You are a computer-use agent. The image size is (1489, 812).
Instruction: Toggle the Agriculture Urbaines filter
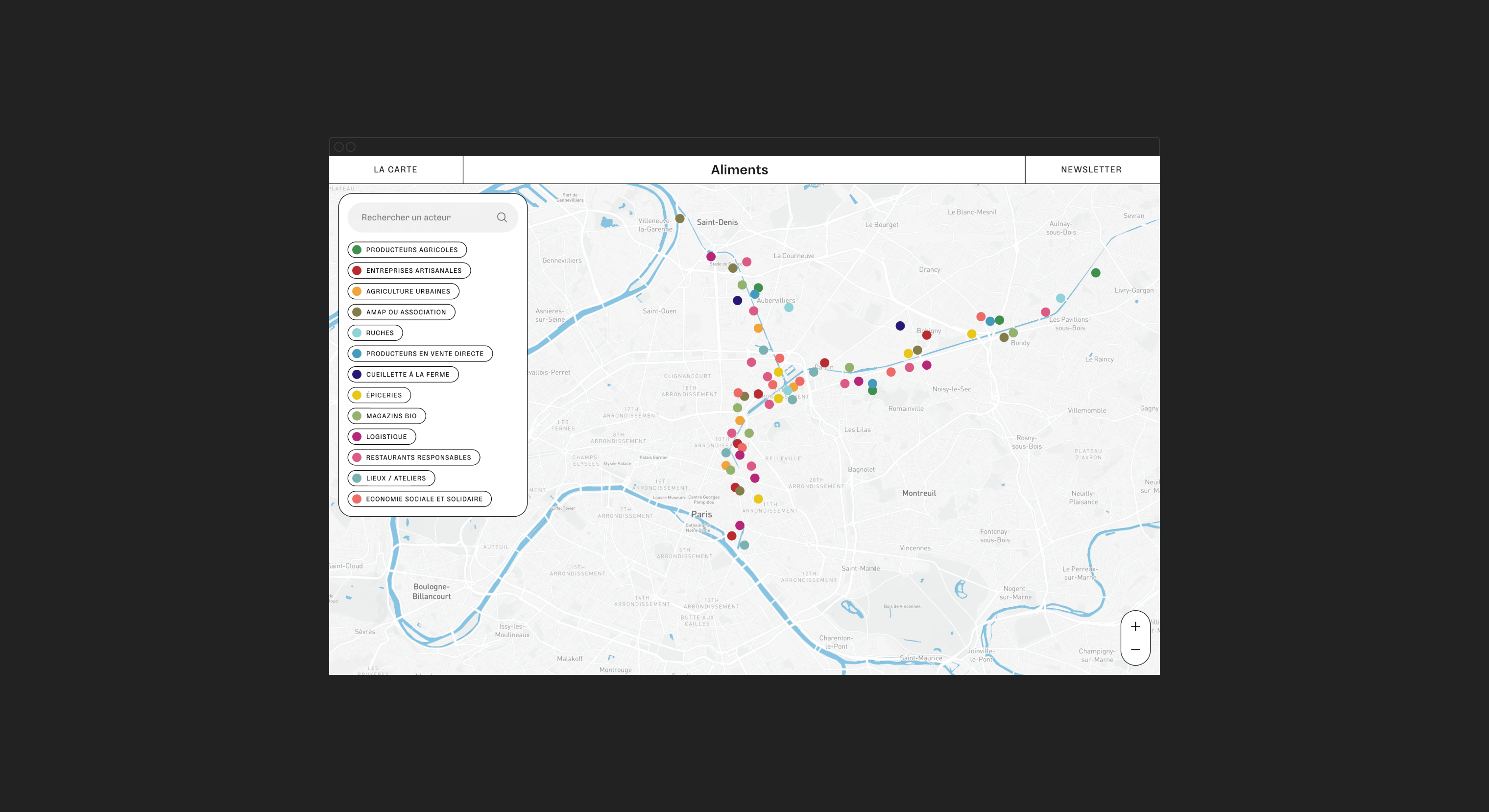pos(403,291)
